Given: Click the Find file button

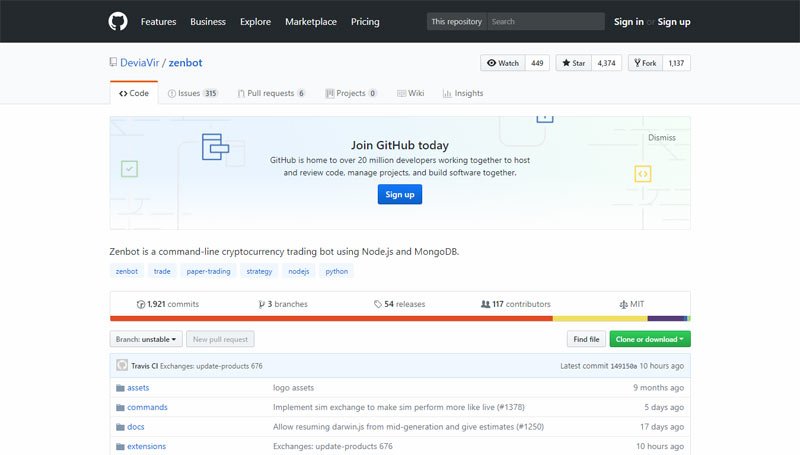Looking at the screenshot, I should point(586,339).
